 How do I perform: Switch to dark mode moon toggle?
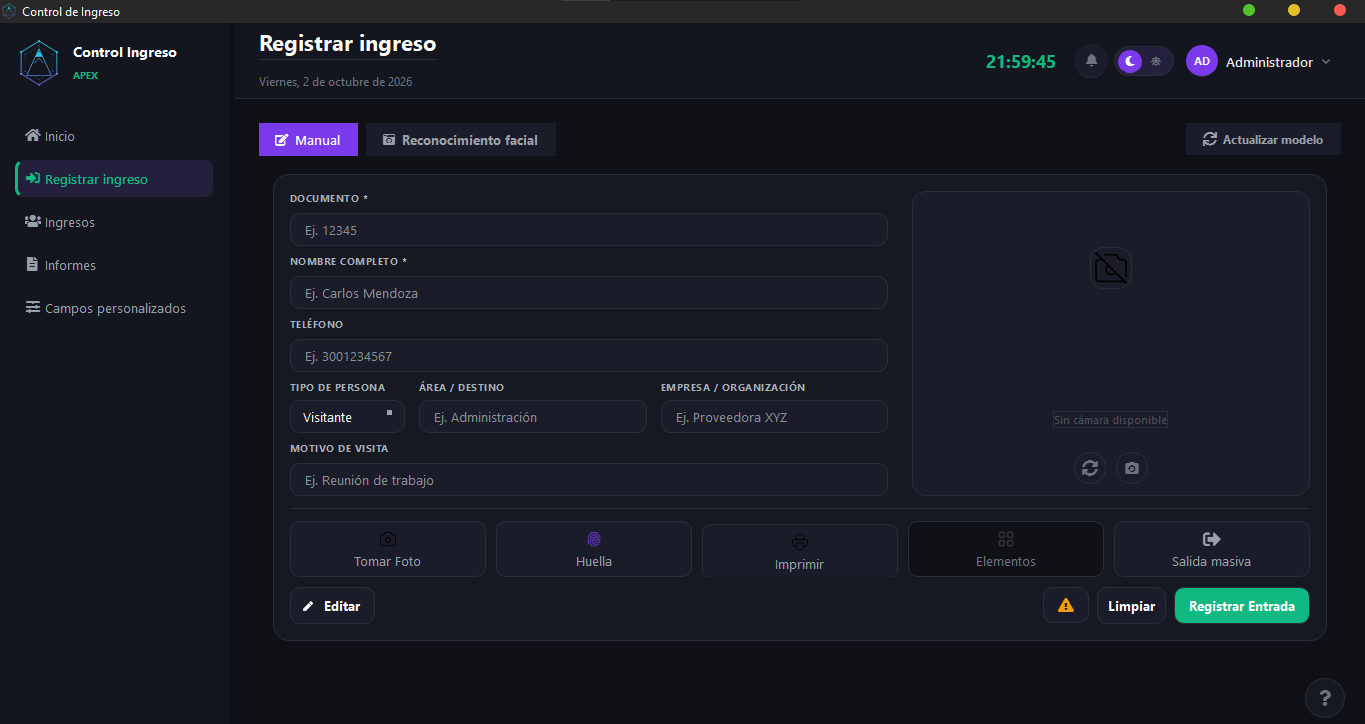coord(1130,61)
